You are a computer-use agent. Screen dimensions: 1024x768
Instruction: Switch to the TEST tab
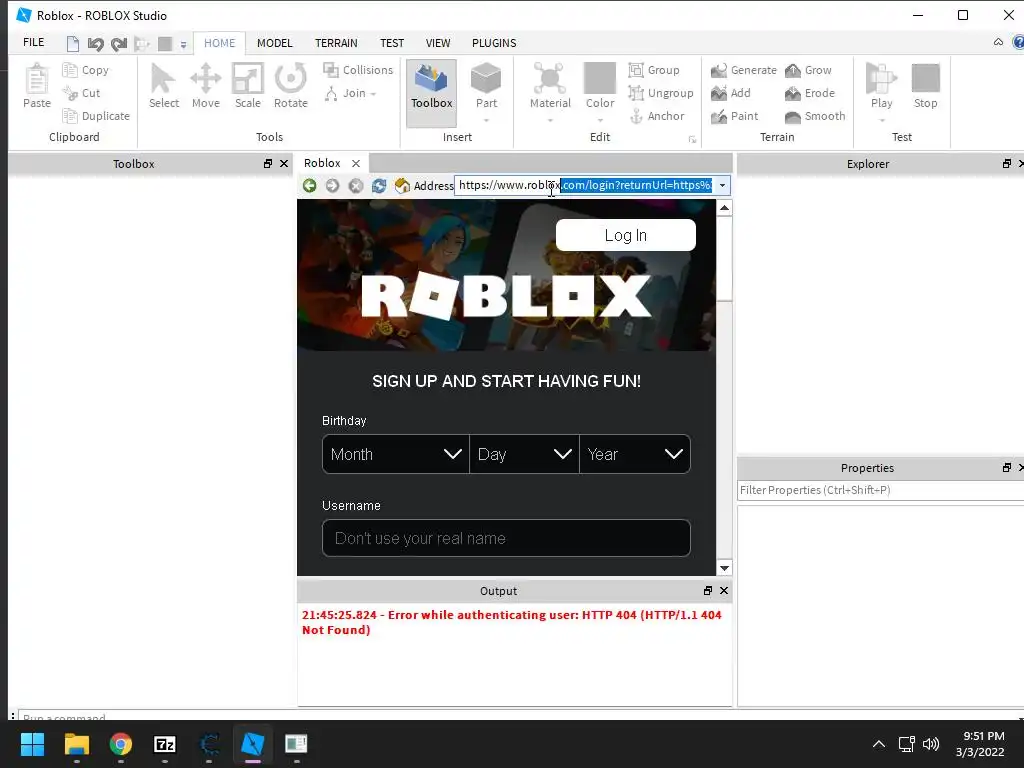[392, 43]
